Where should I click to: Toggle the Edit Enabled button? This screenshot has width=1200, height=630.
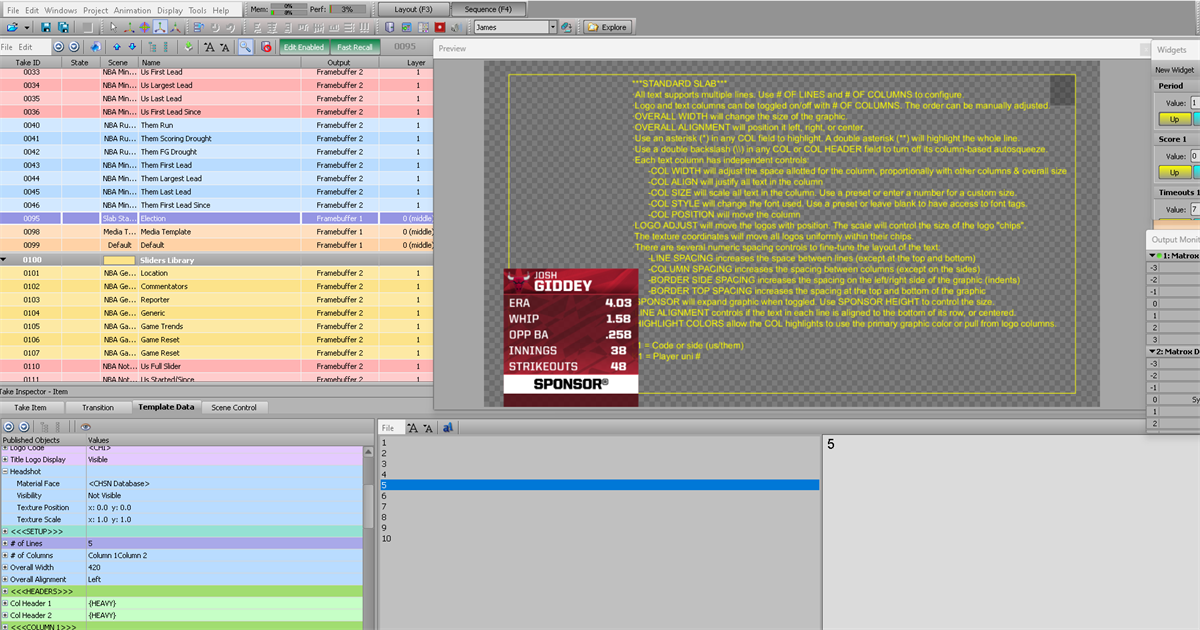pyautogui.click(x=306, y=46)
